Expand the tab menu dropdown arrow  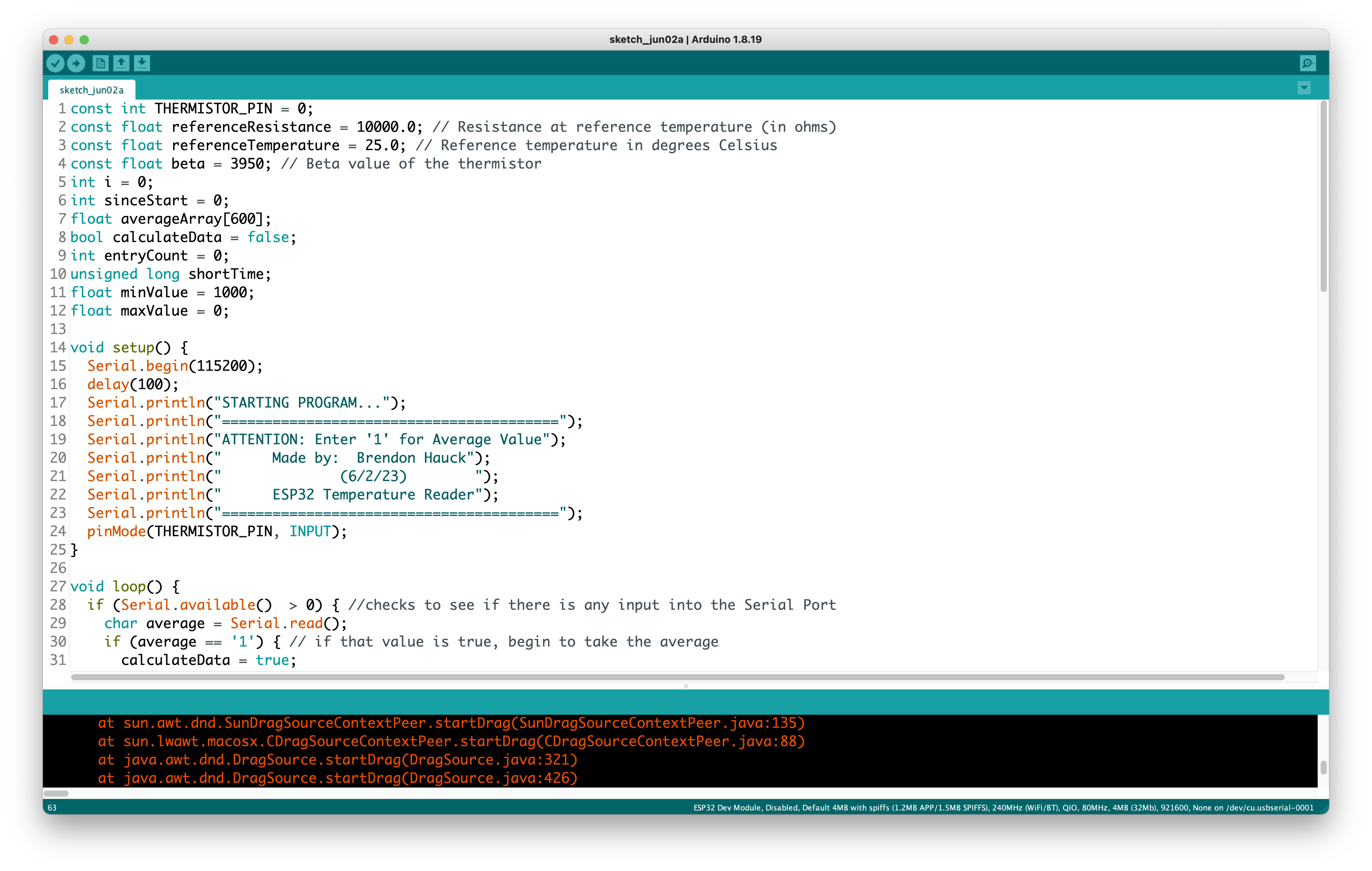(x=1303, y=88)
